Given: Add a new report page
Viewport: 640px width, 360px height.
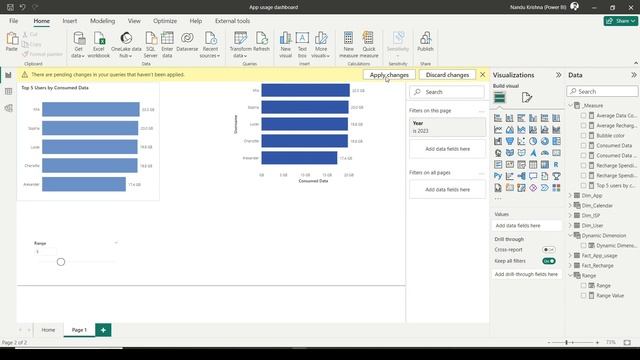Looking at the screenshot, I should 103,330.
